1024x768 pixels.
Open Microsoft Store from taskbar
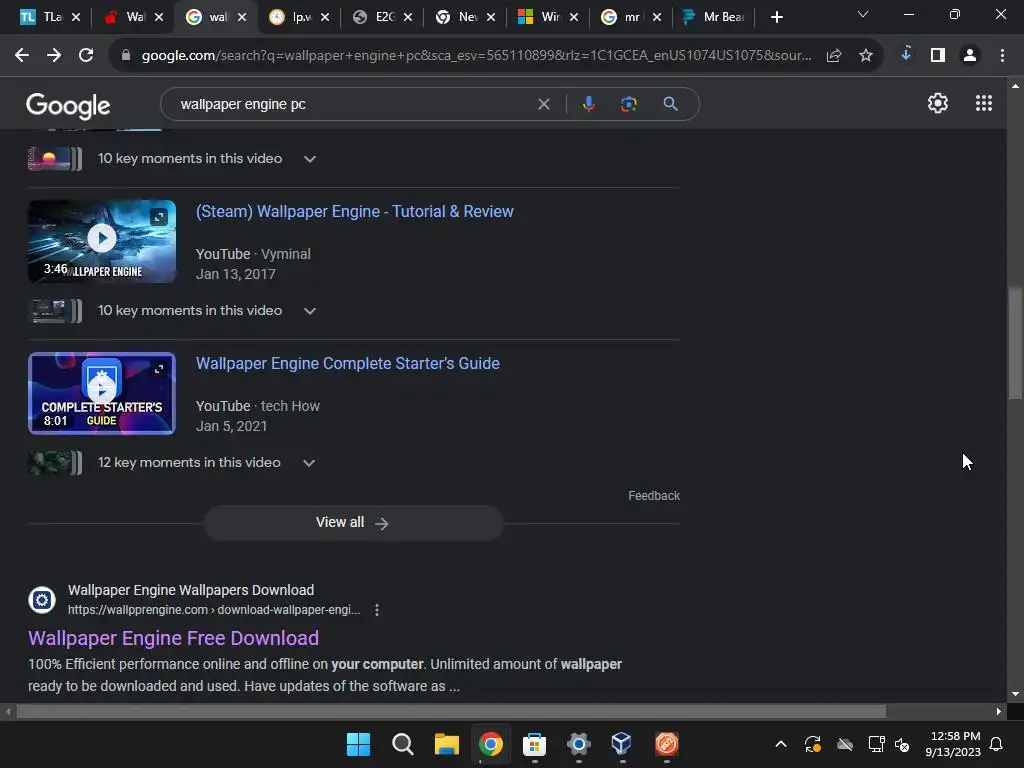(534, 744)
